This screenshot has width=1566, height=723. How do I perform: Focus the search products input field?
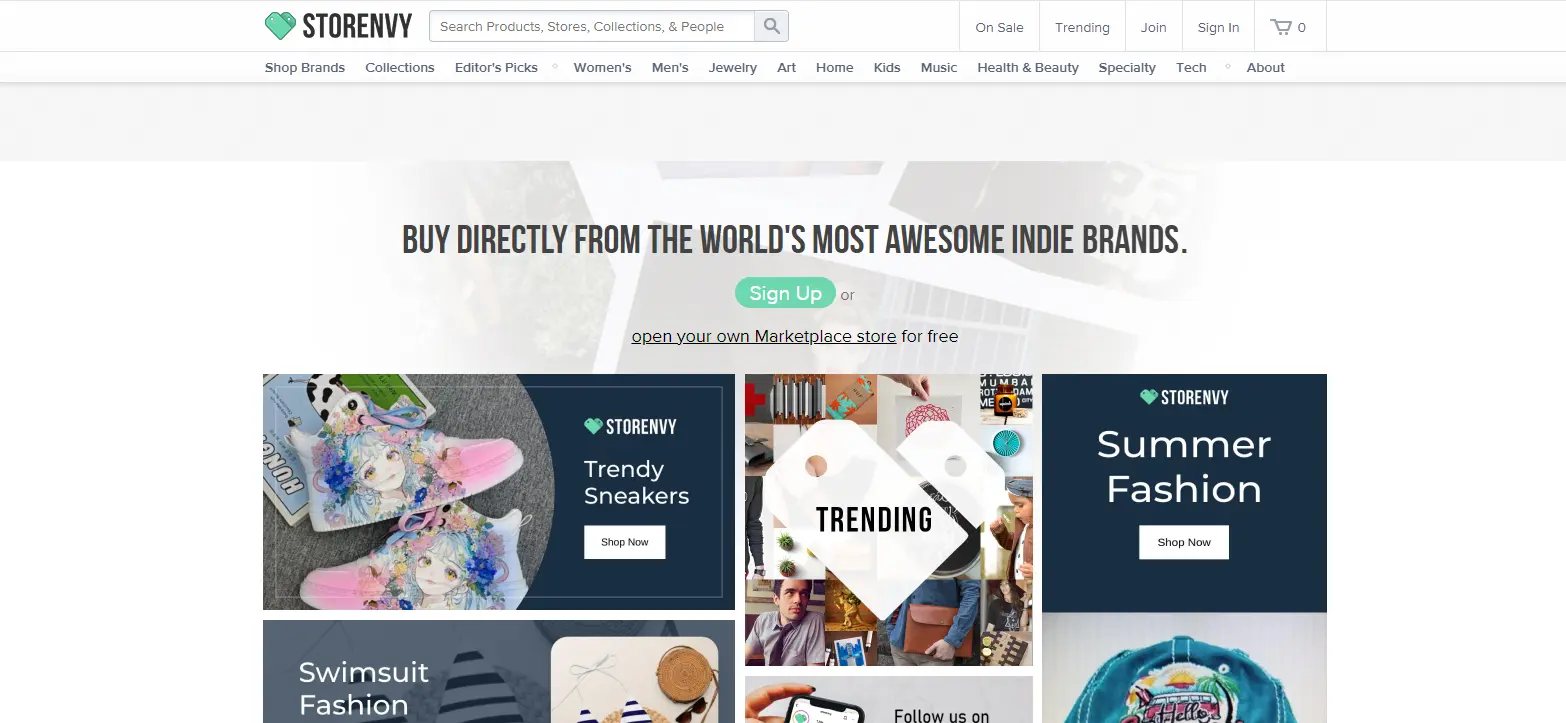click(x=592, y=26)
